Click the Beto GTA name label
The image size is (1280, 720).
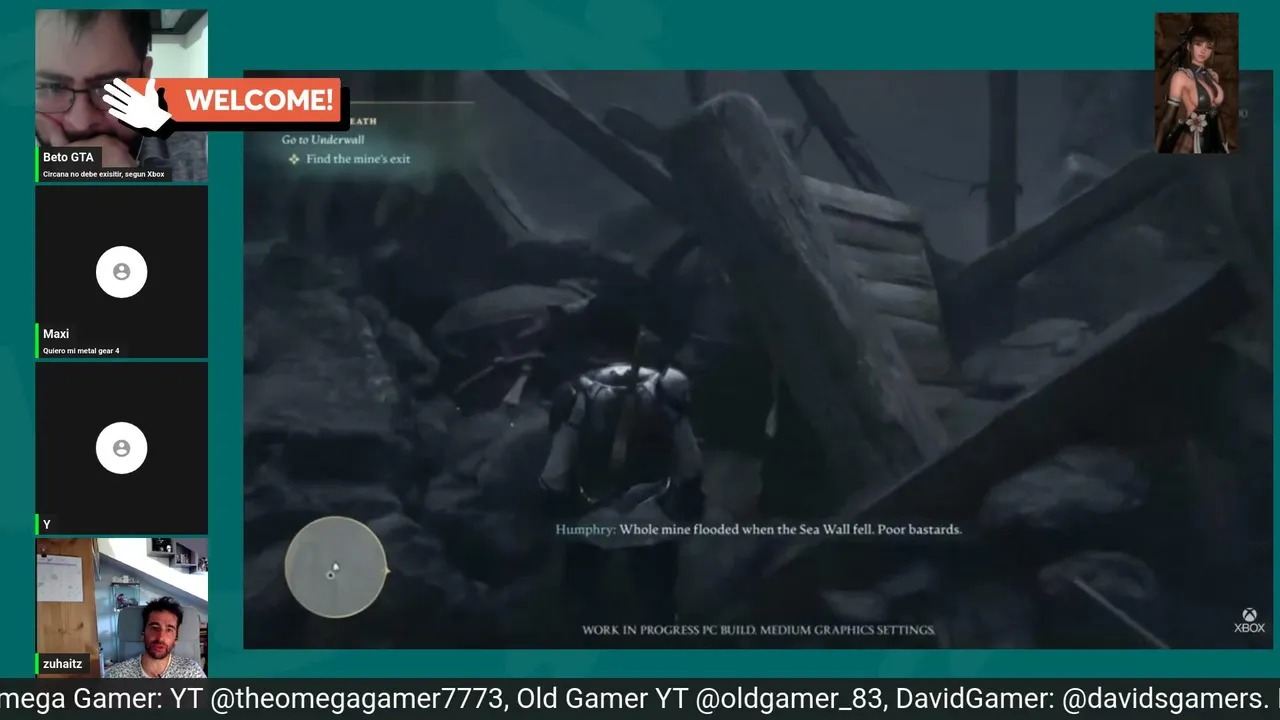(68, 157)
